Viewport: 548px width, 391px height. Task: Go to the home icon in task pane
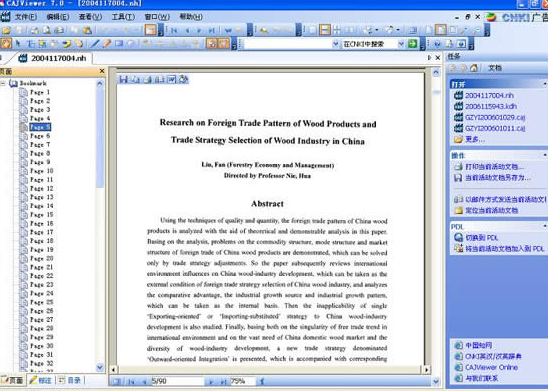pos(474,68)
